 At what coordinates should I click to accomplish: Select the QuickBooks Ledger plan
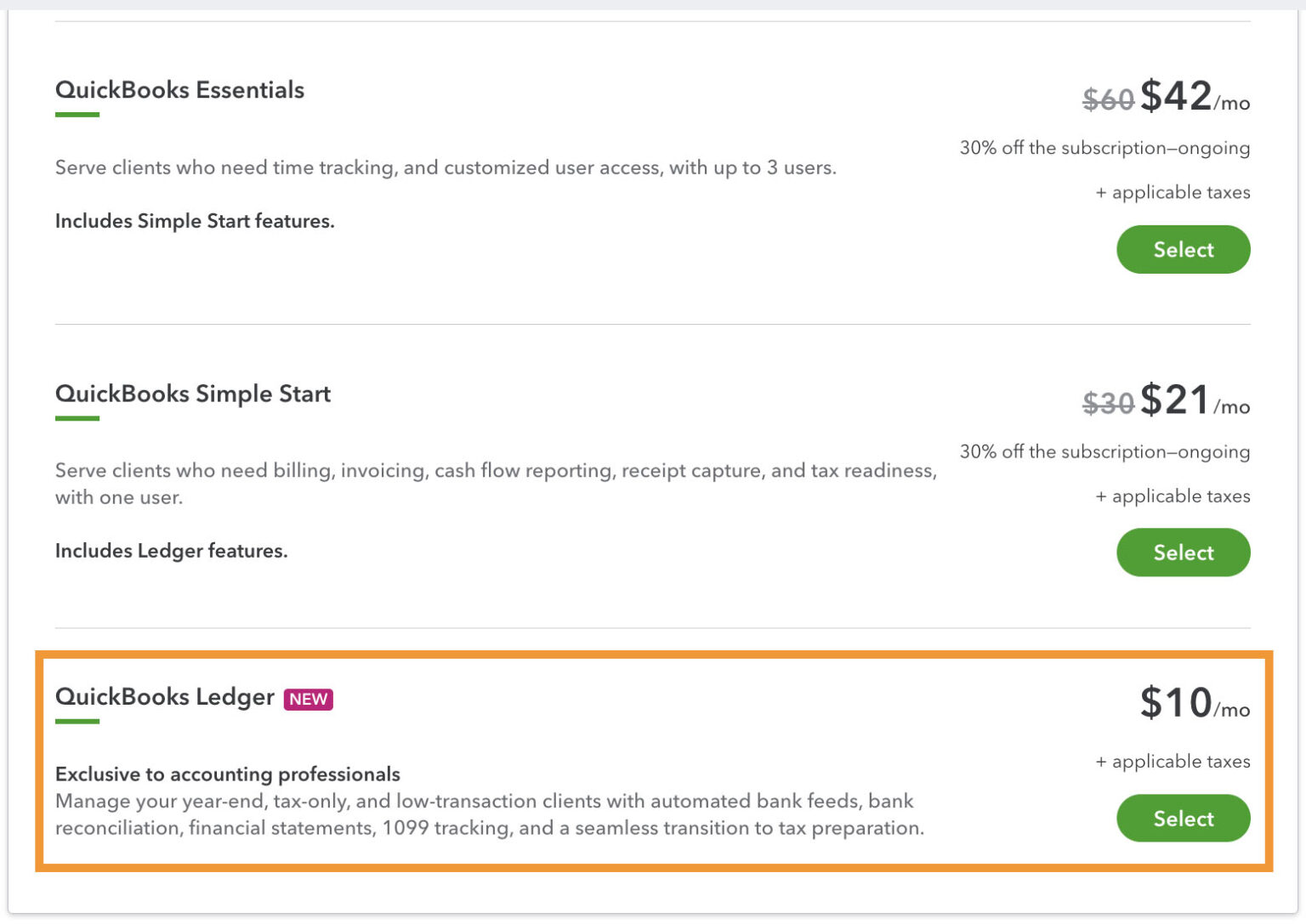[x=1183, y=819]
